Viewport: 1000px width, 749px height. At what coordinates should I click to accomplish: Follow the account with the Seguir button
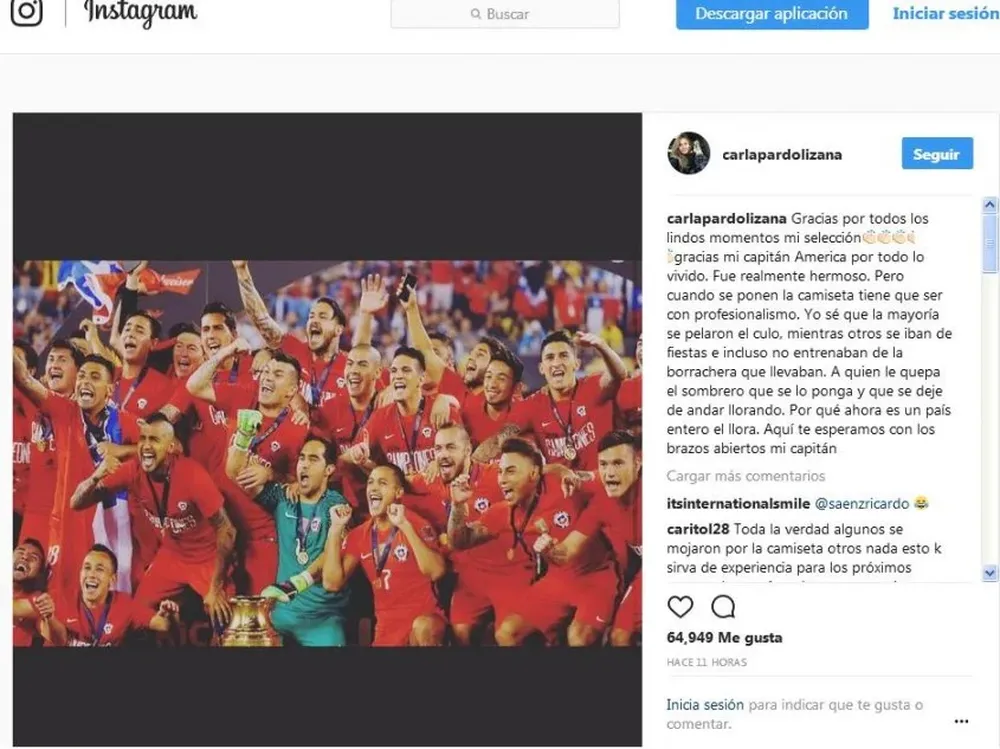click(937, 154)
